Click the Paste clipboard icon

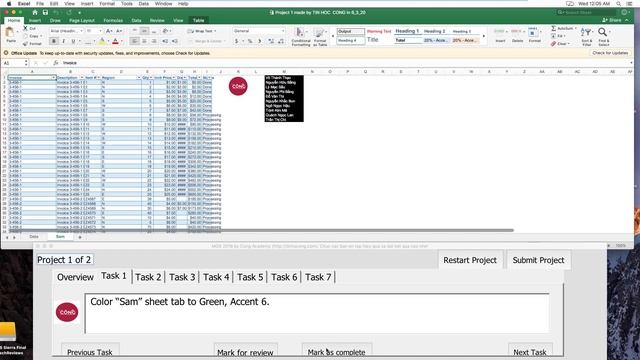pos(10,32)
